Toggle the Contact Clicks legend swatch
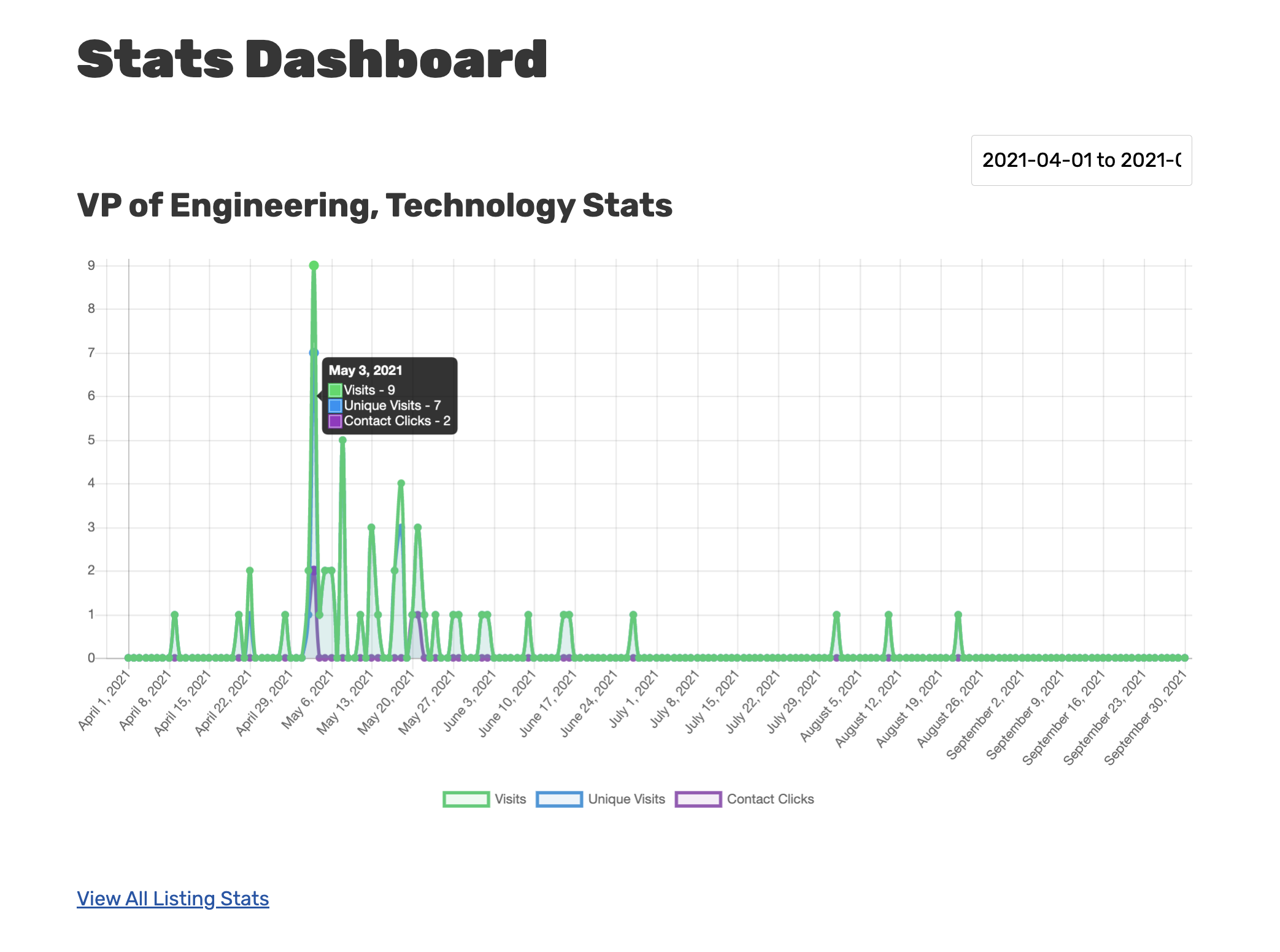1280x952 pixels. 698,799
